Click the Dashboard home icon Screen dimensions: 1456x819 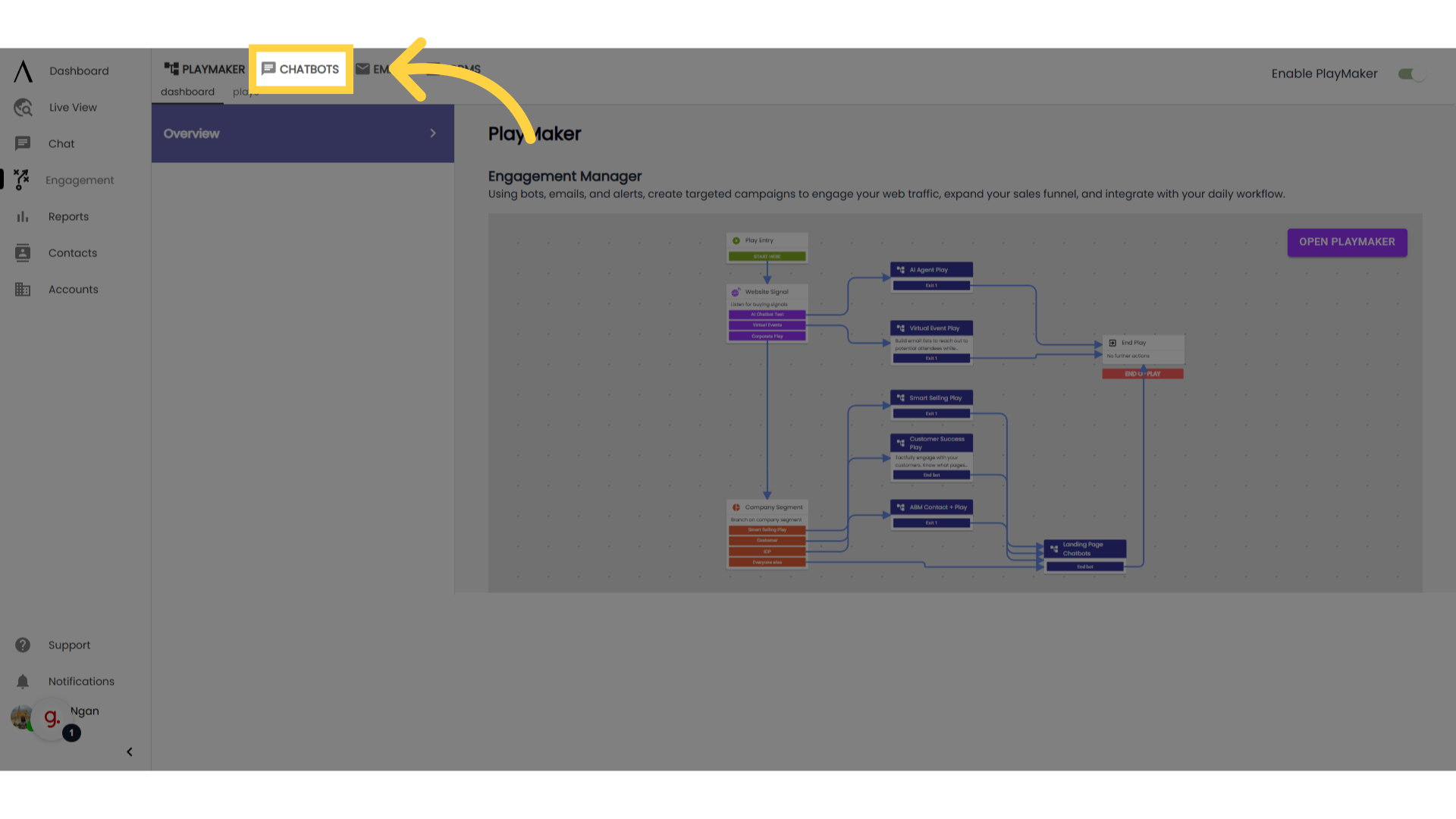coord(23,71)
